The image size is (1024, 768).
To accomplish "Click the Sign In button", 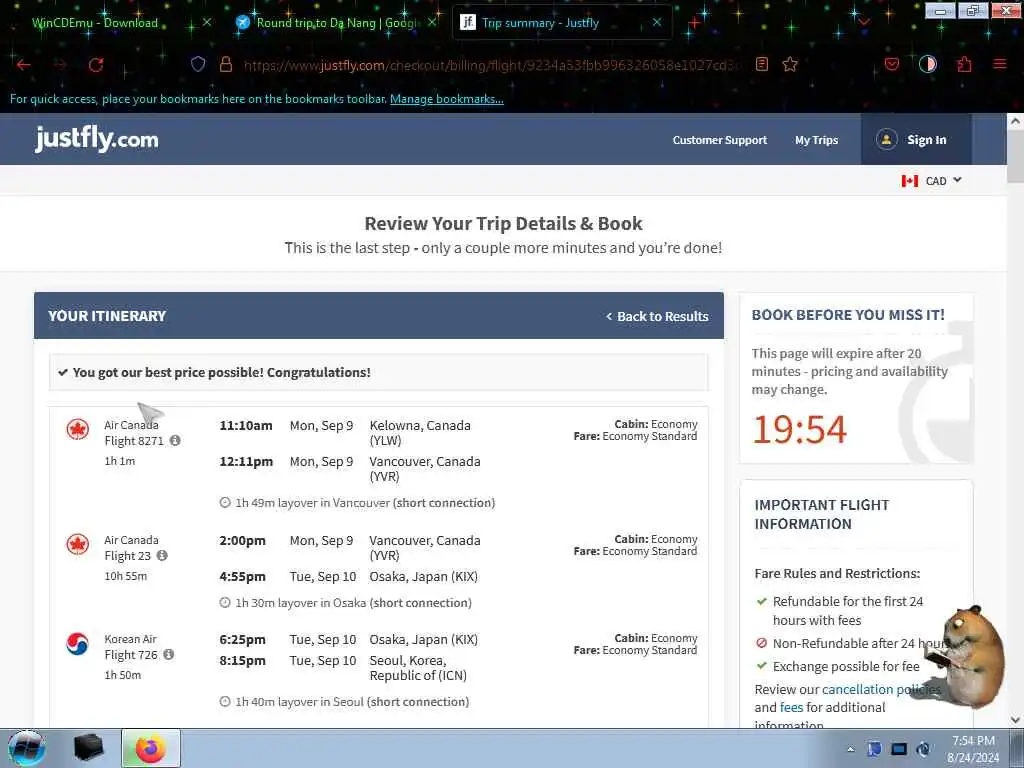I will tap(916, 140).
